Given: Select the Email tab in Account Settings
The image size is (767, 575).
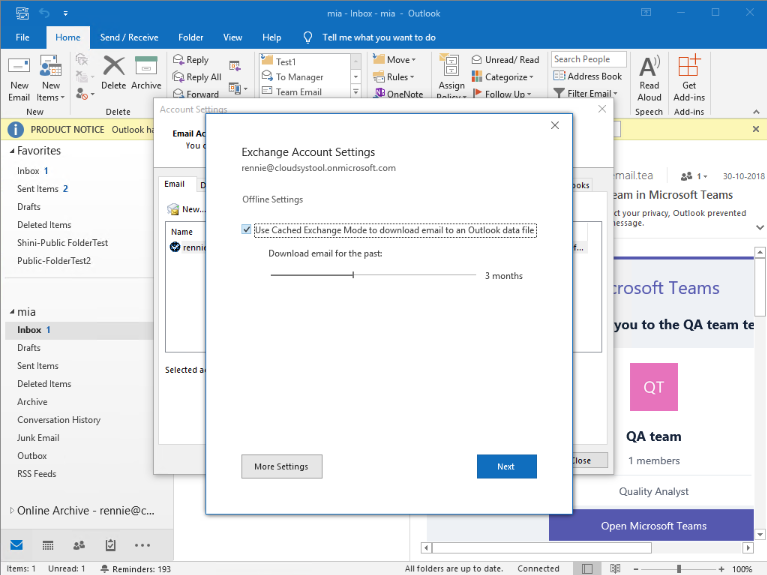Looking at the screenshot, I should tap(174, 184).
